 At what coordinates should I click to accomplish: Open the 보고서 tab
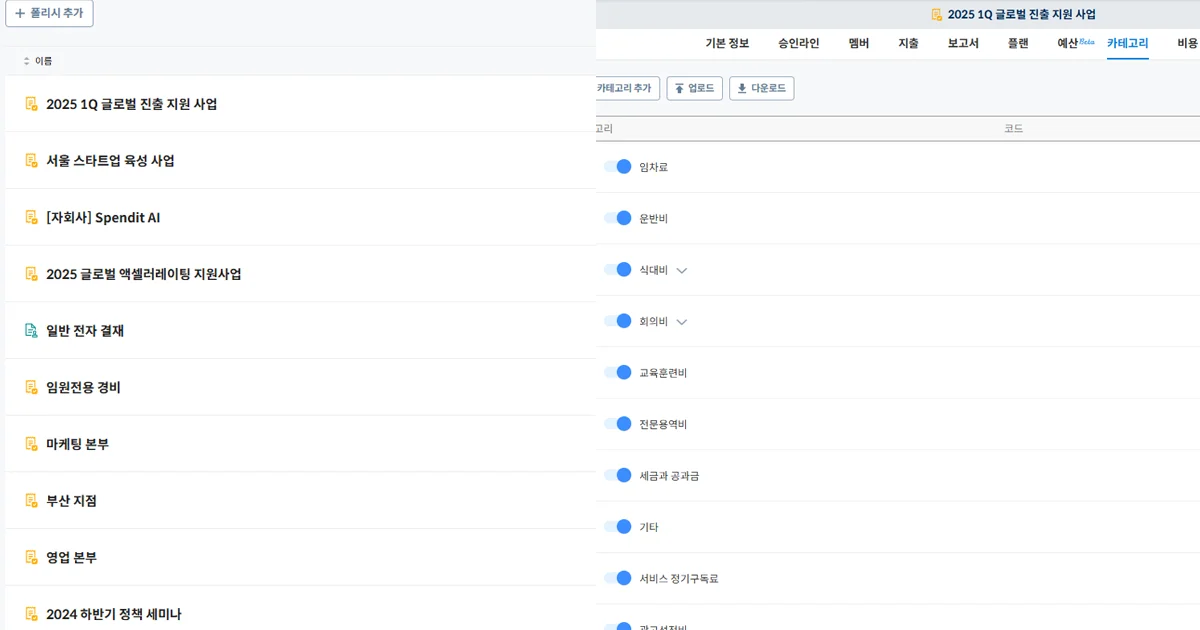coord(962,43)
